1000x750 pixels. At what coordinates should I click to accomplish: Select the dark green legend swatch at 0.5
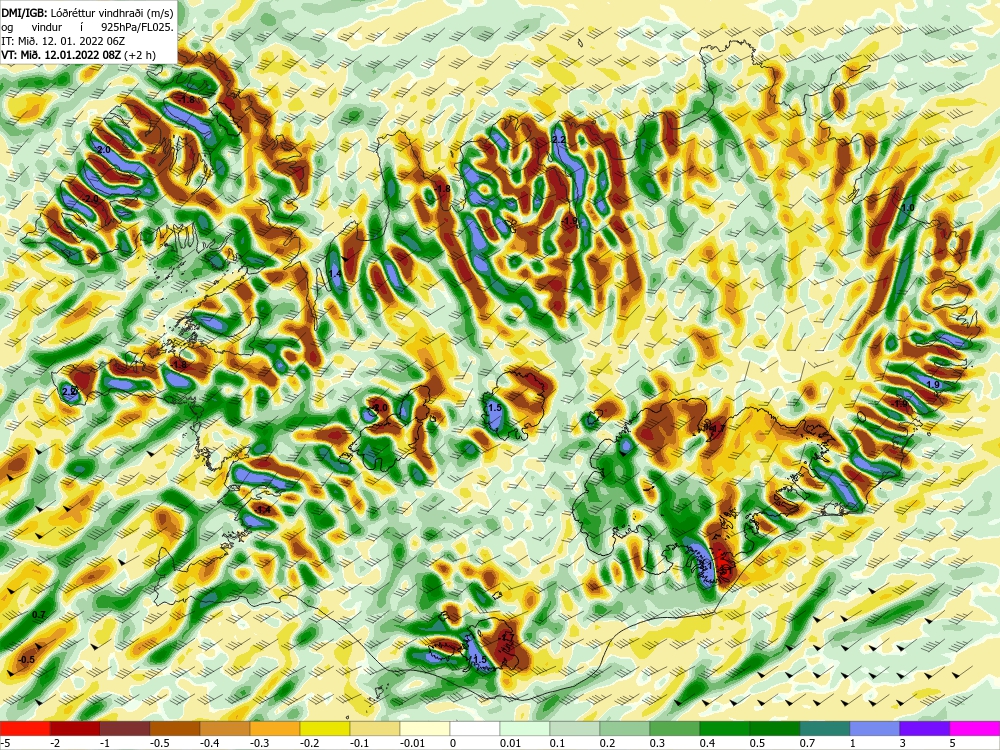(775, 729)
